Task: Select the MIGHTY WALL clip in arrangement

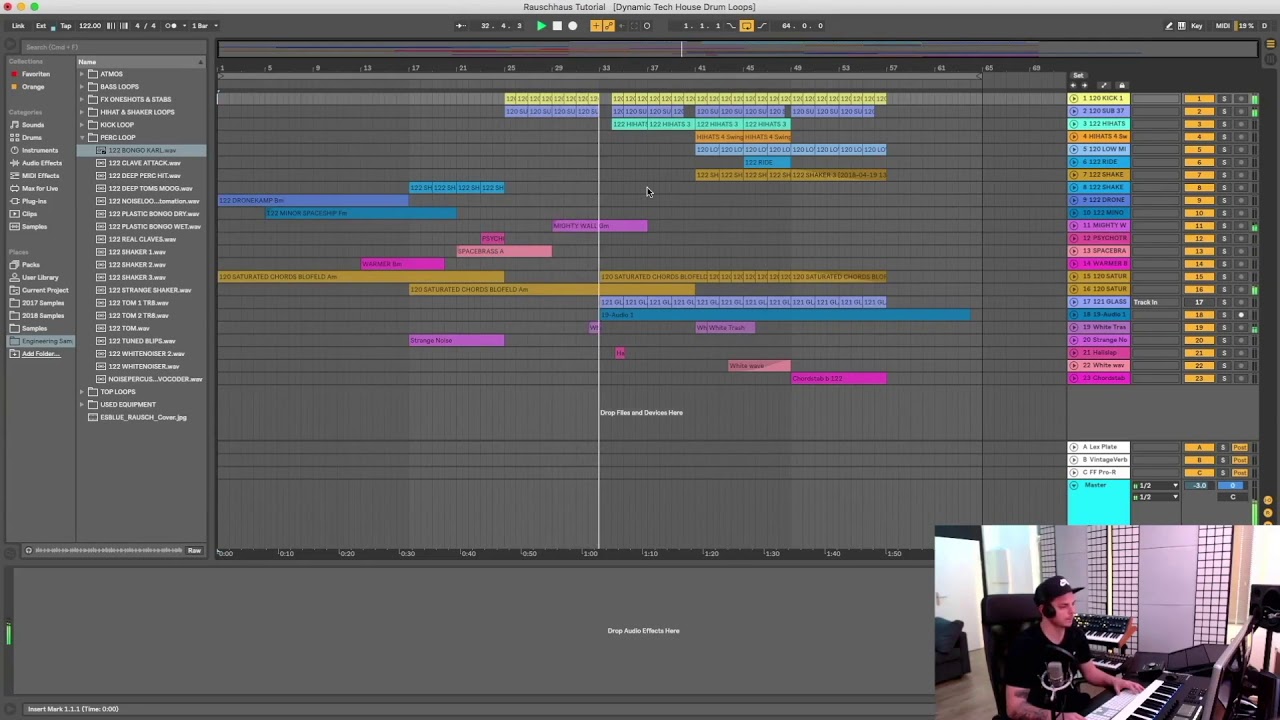Action: click(600, 226)
